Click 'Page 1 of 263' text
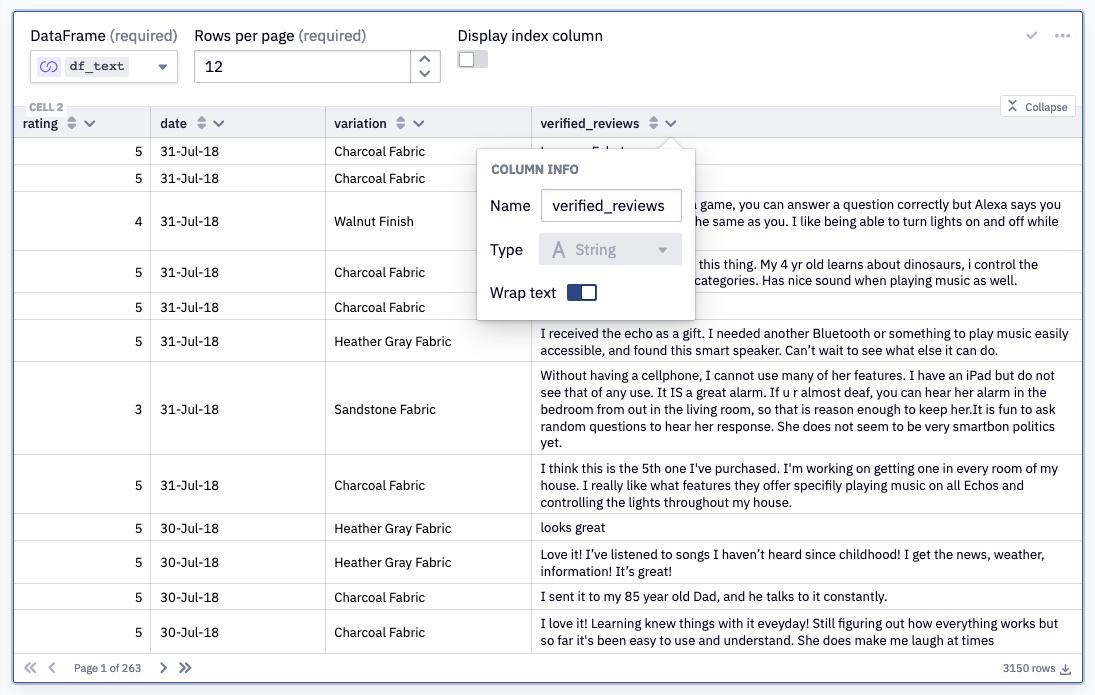The width and height of the screenshot is (1095, 695). click(x=108, y=668)
